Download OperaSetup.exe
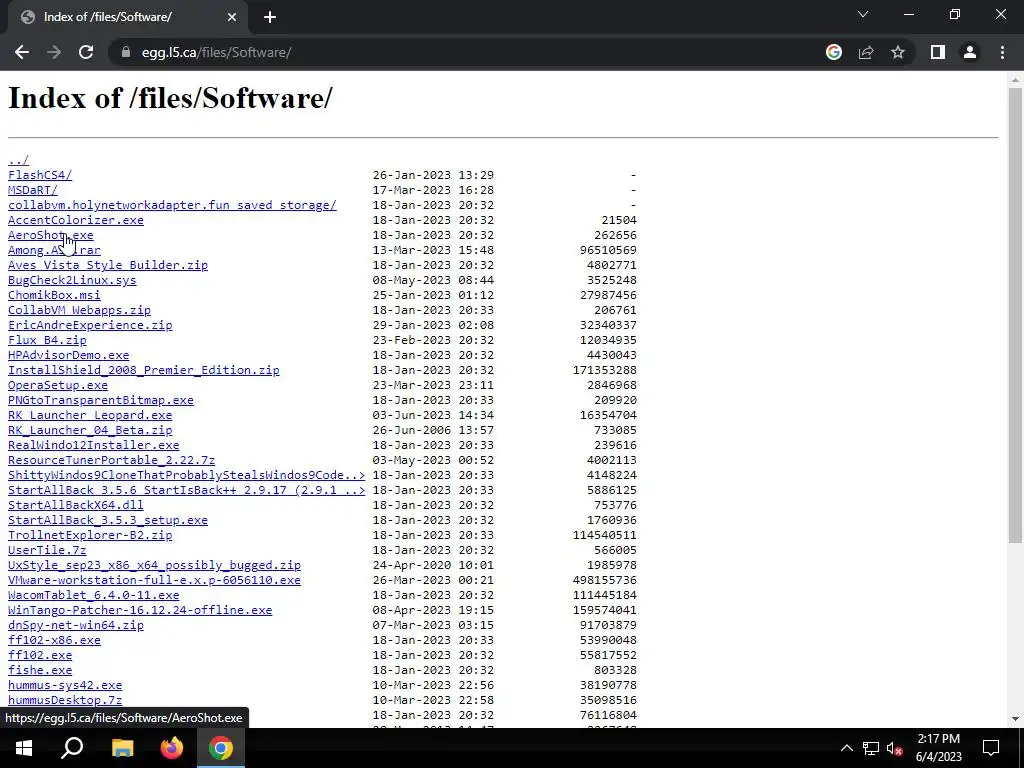 coord(57,385)
